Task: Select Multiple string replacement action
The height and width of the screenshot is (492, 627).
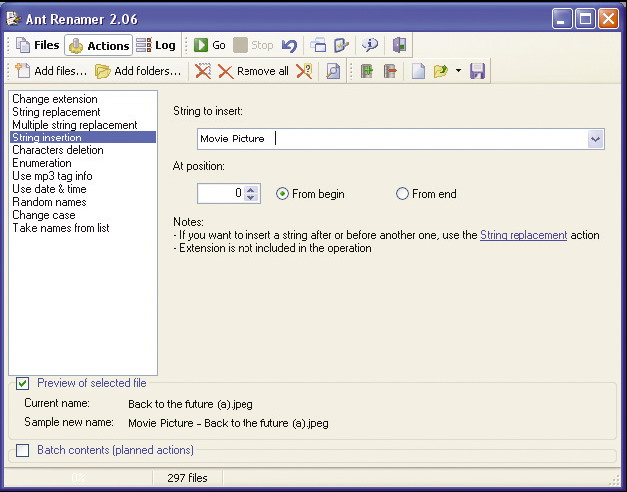Action: pos(83,125)
